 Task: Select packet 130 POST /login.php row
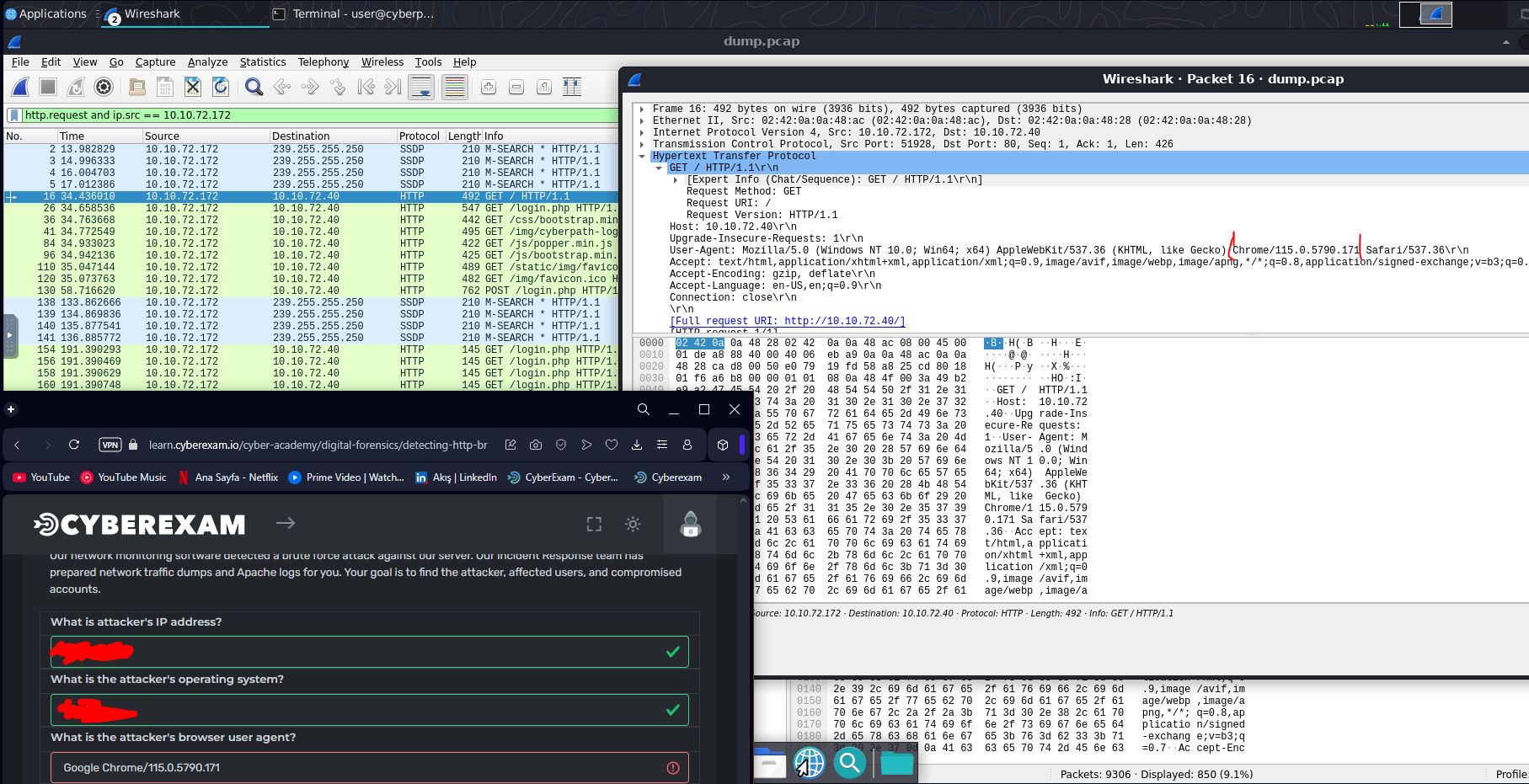tap(312, 291)
